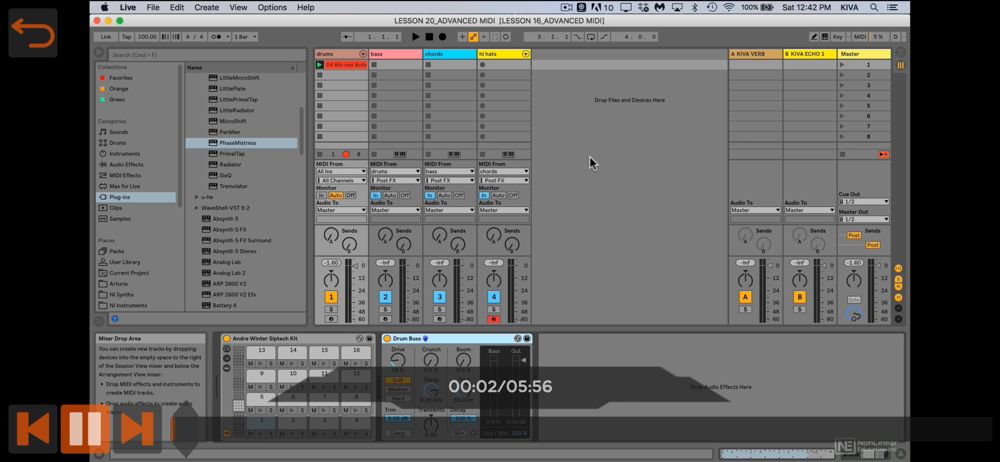This screenshot has height=462, width=1000.
Task: Click the 100.00 tempo field
Action: (x=147, y=37)
